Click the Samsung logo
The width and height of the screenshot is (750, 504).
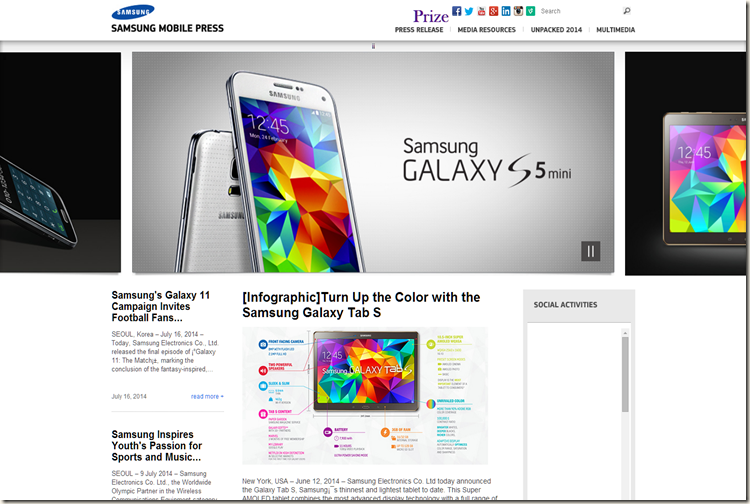[133, 12]
